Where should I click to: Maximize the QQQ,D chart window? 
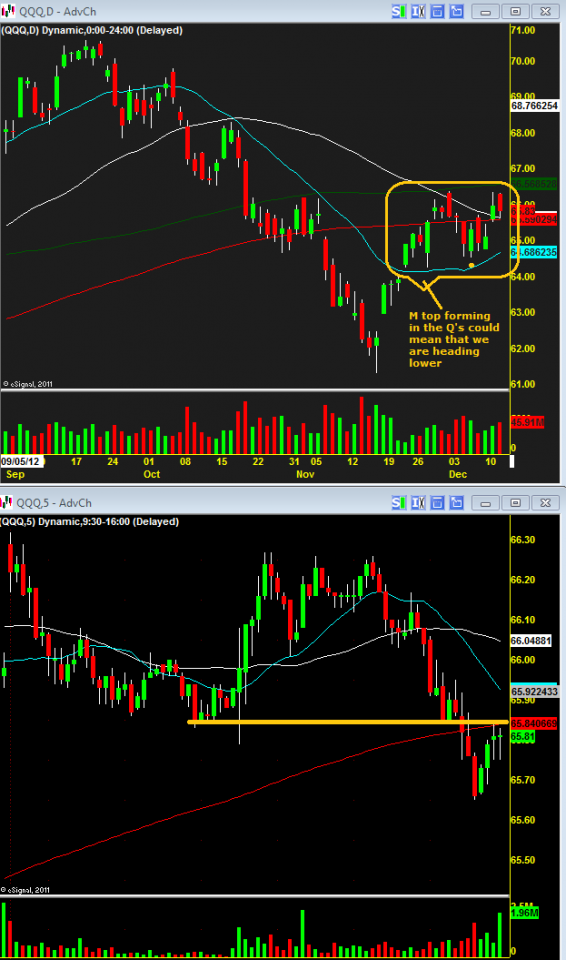coord(515,10)
